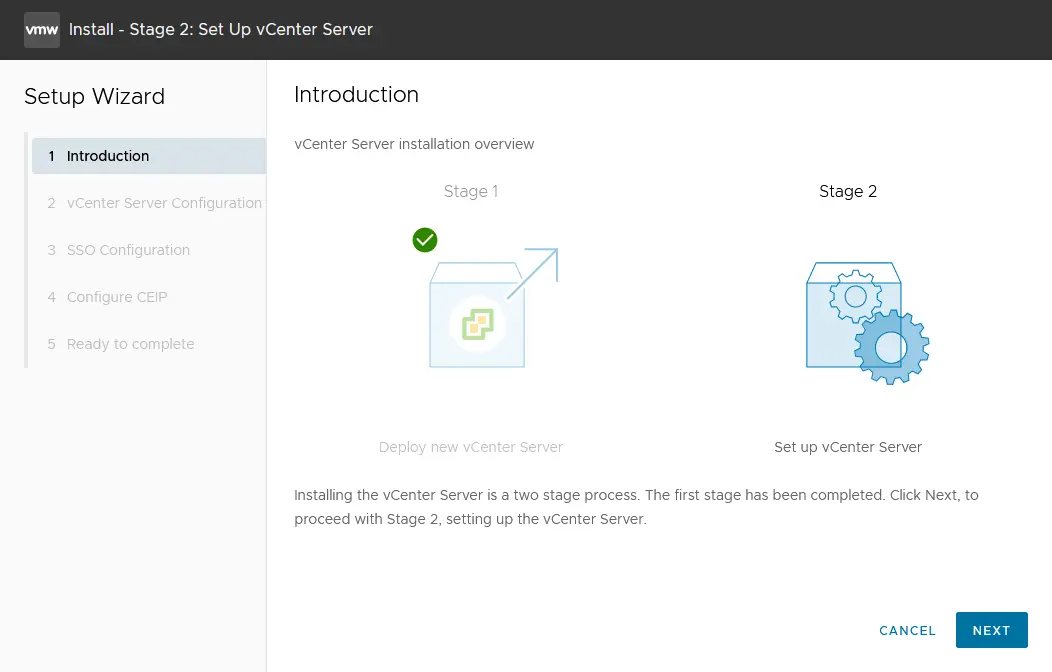This screenshot has height=672, width=1052.
Task: Go to the Configure CEIP step
Action: point(117,297)
